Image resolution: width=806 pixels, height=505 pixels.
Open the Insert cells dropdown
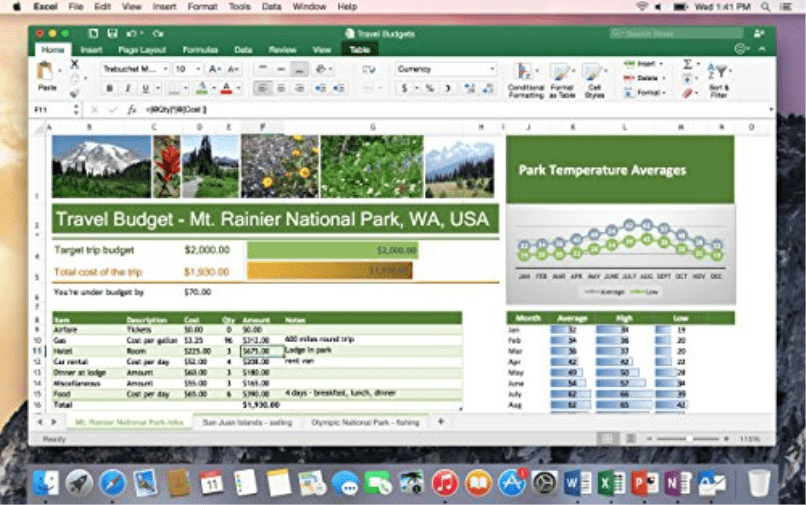pos(644,64)
